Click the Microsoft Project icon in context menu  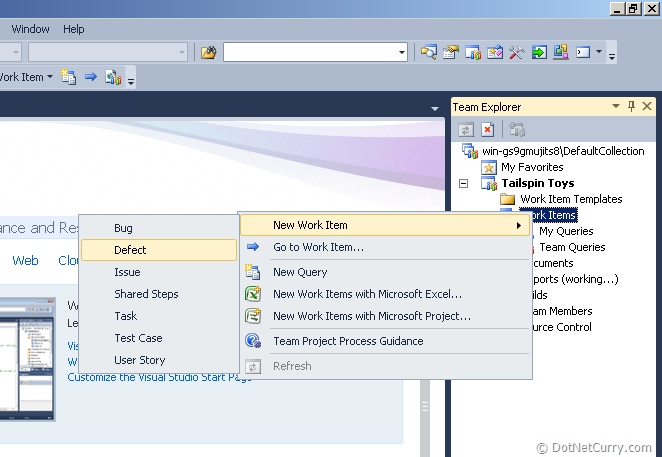[x=253, y=316]
